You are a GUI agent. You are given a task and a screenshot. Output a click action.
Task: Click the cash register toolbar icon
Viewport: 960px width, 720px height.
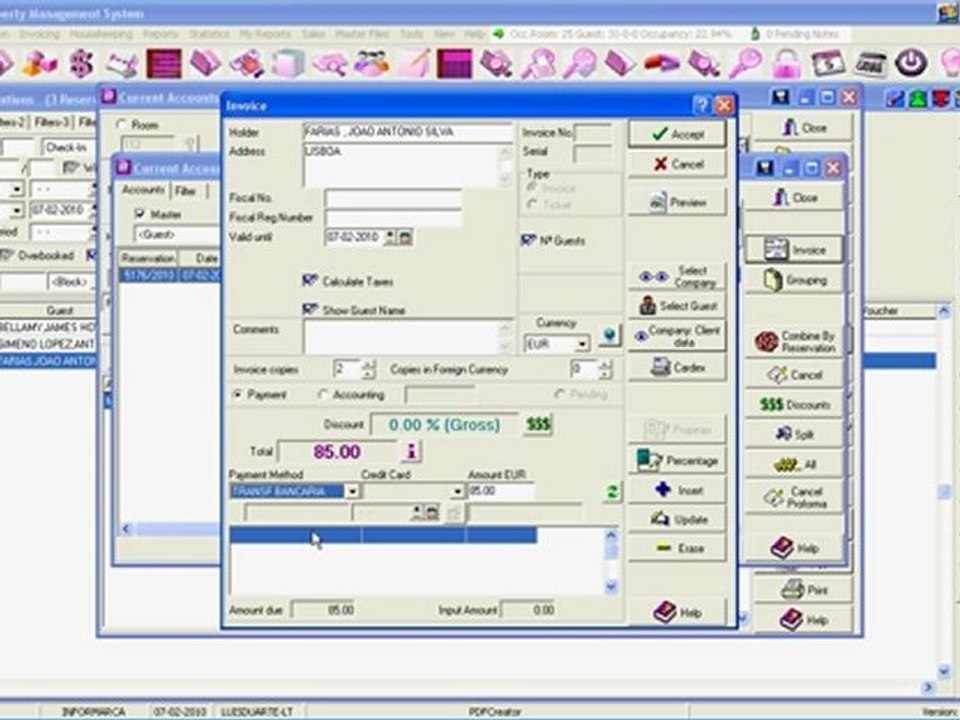click(871, 64)
